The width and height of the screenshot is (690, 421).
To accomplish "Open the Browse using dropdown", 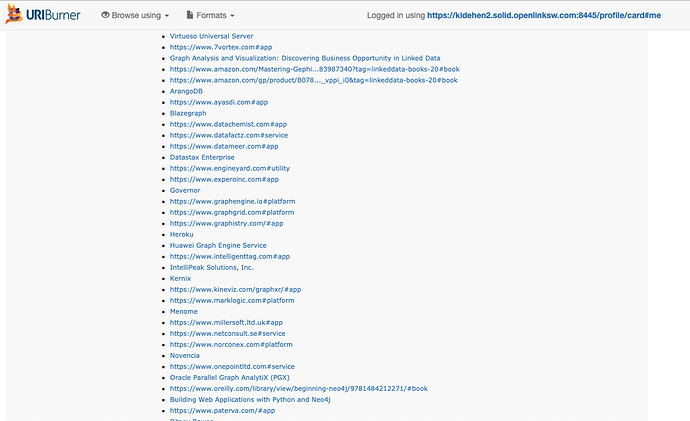I will tap(135, 15).
